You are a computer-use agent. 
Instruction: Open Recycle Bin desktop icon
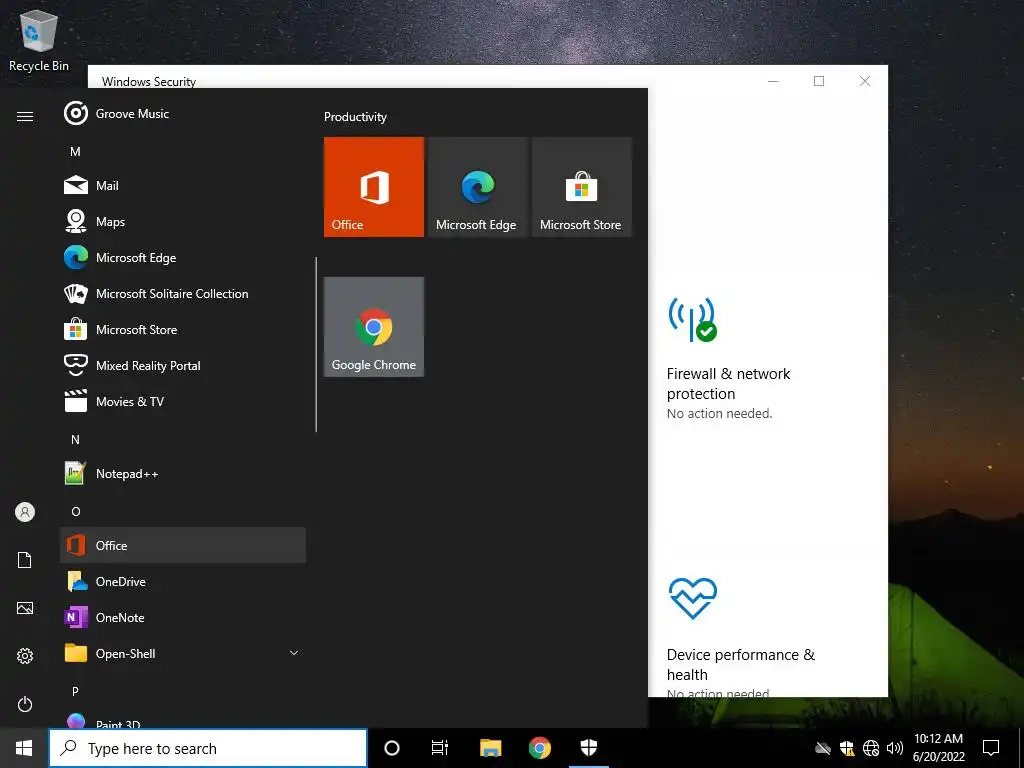pyautogui.click(x=39, y=40)
